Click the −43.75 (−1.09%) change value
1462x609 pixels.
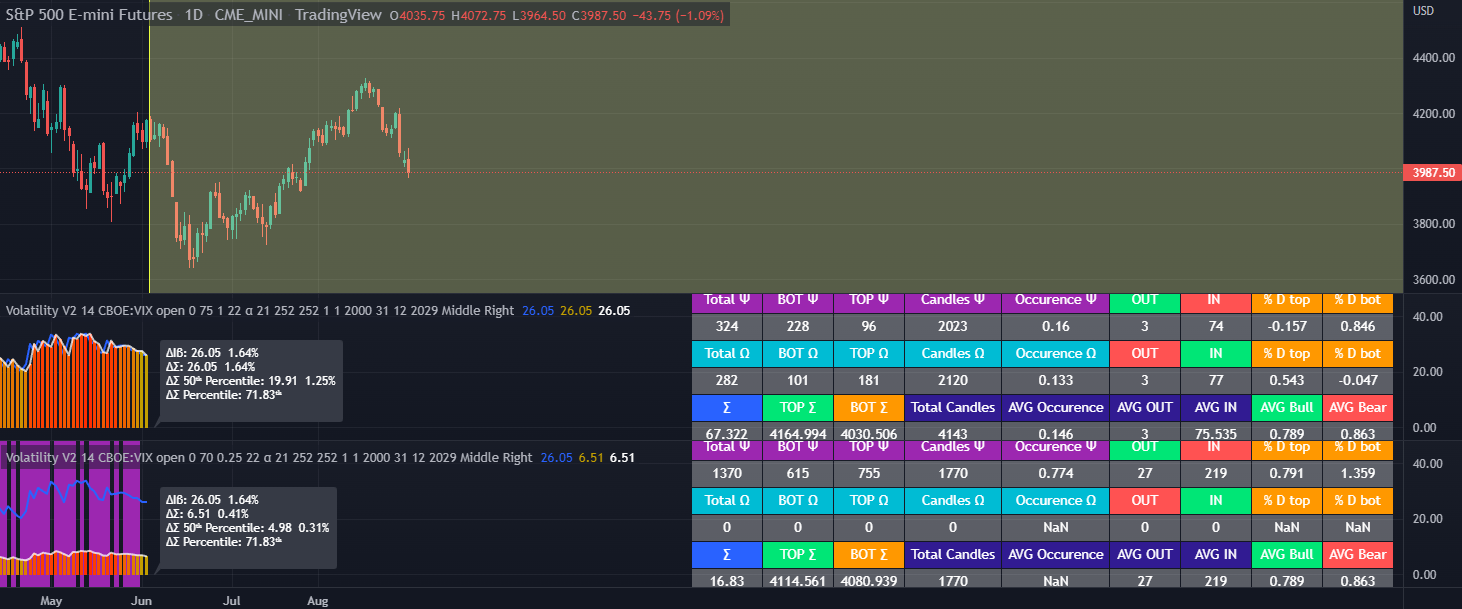[x=680, y=15]
